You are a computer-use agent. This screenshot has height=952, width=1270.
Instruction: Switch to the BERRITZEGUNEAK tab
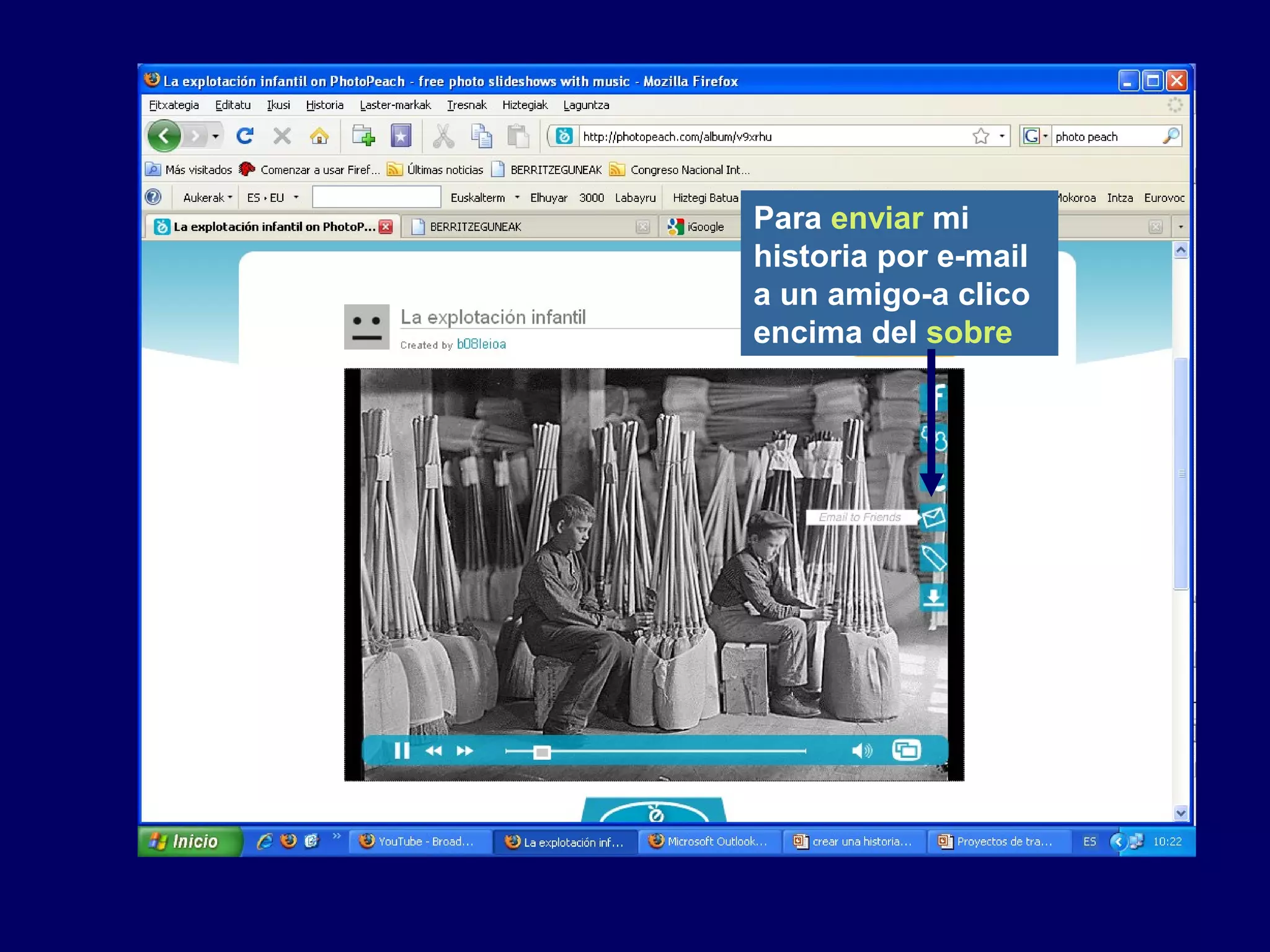coord(529,226)
